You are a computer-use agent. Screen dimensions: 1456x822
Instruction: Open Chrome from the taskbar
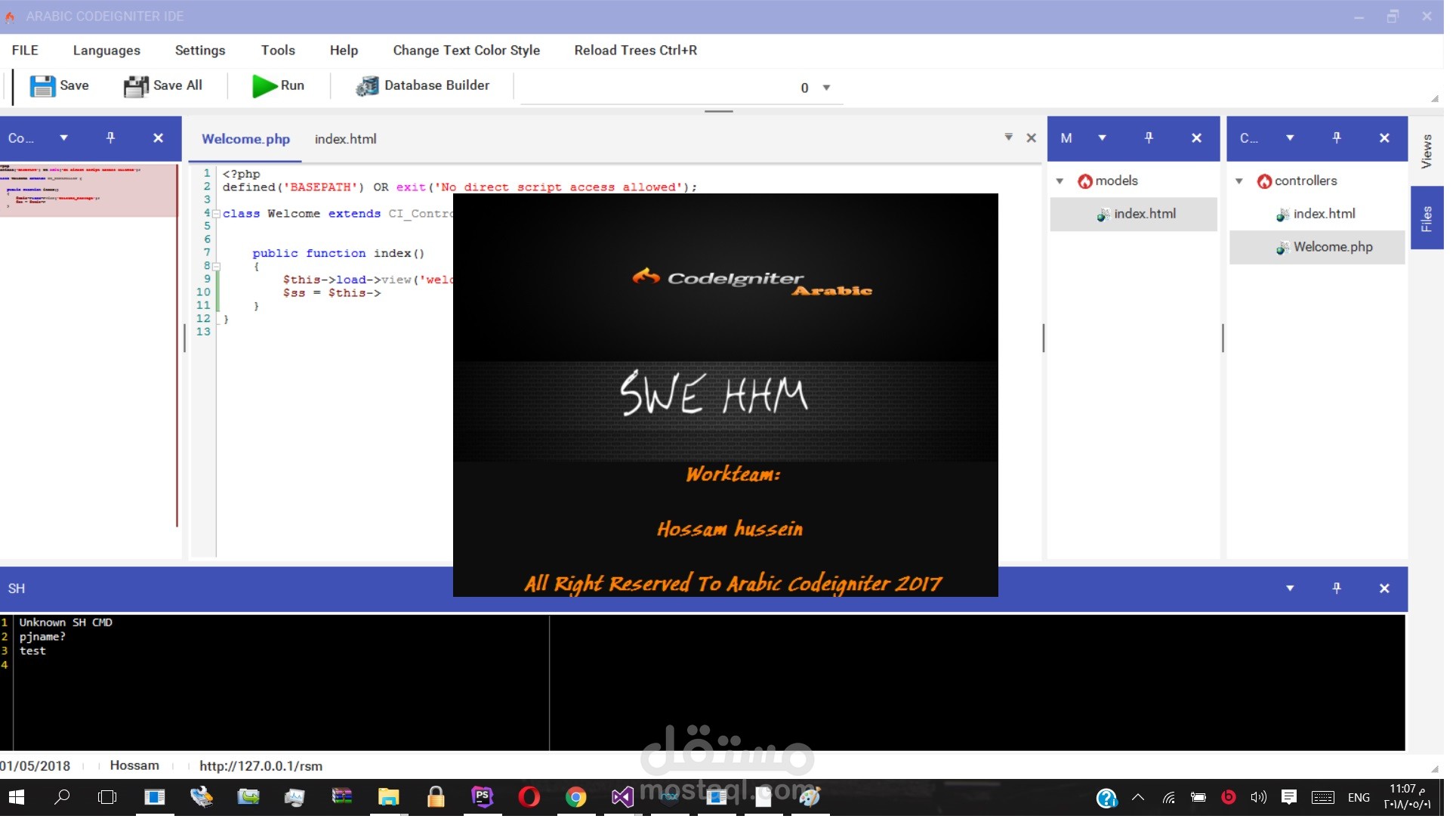click(576, 796)
